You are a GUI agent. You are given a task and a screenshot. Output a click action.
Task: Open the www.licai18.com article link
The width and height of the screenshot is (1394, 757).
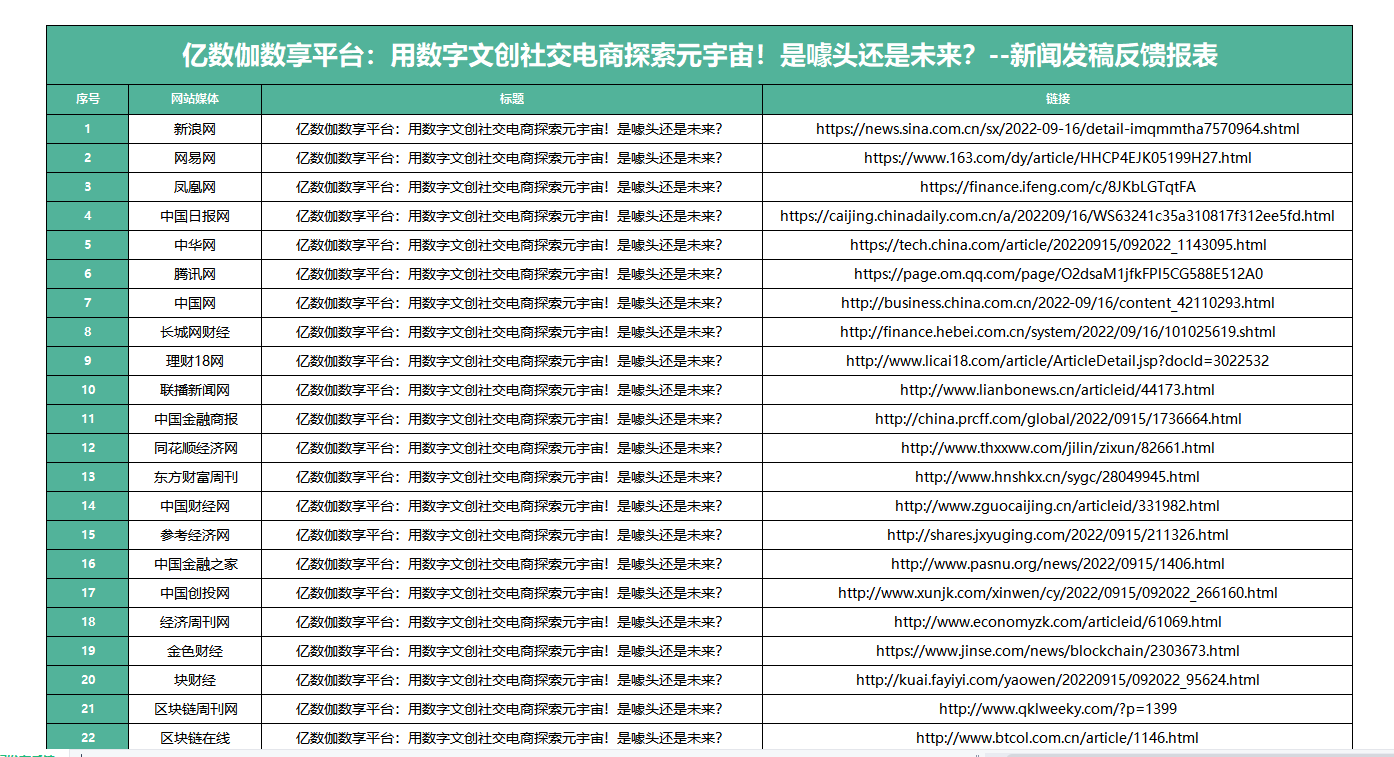1057,361
